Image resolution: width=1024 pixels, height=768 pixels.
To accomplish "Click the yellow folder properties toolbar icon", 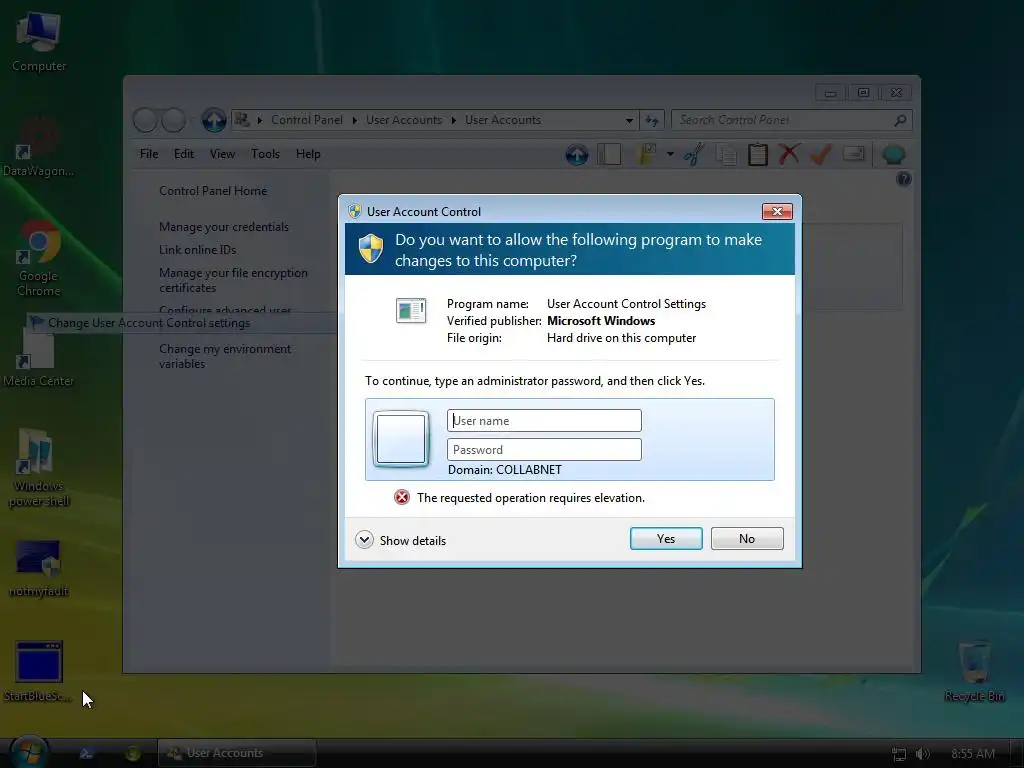I will [x=647, y=155].
